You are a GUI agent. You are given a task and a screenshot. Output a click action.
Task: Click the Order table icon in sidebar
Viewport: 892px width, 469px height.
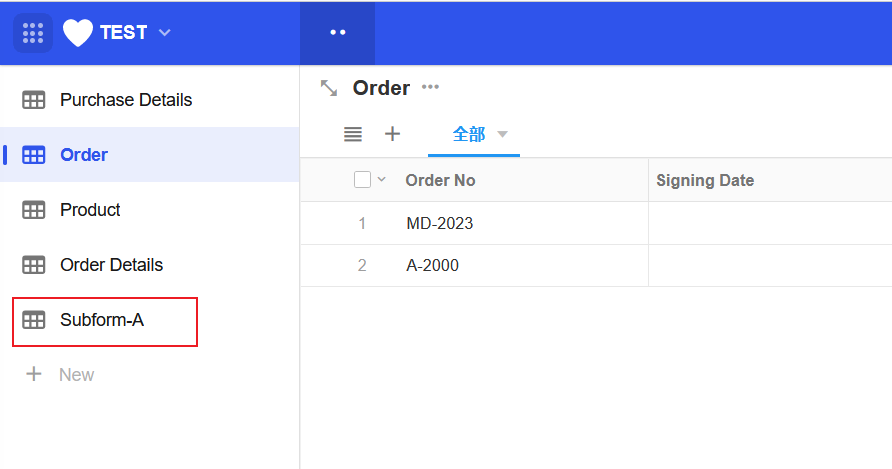pos(34,155)
